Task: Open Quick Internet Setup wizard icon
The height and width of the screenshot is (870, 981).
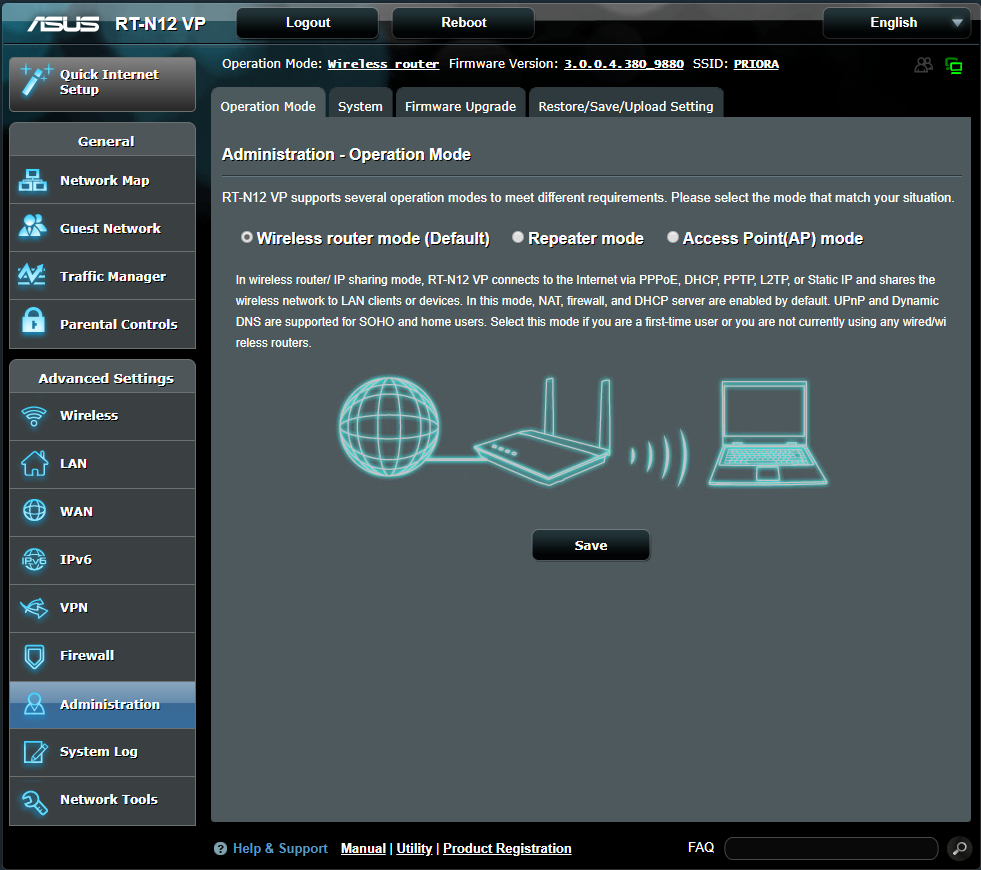Action: click(x=36, y=82)
